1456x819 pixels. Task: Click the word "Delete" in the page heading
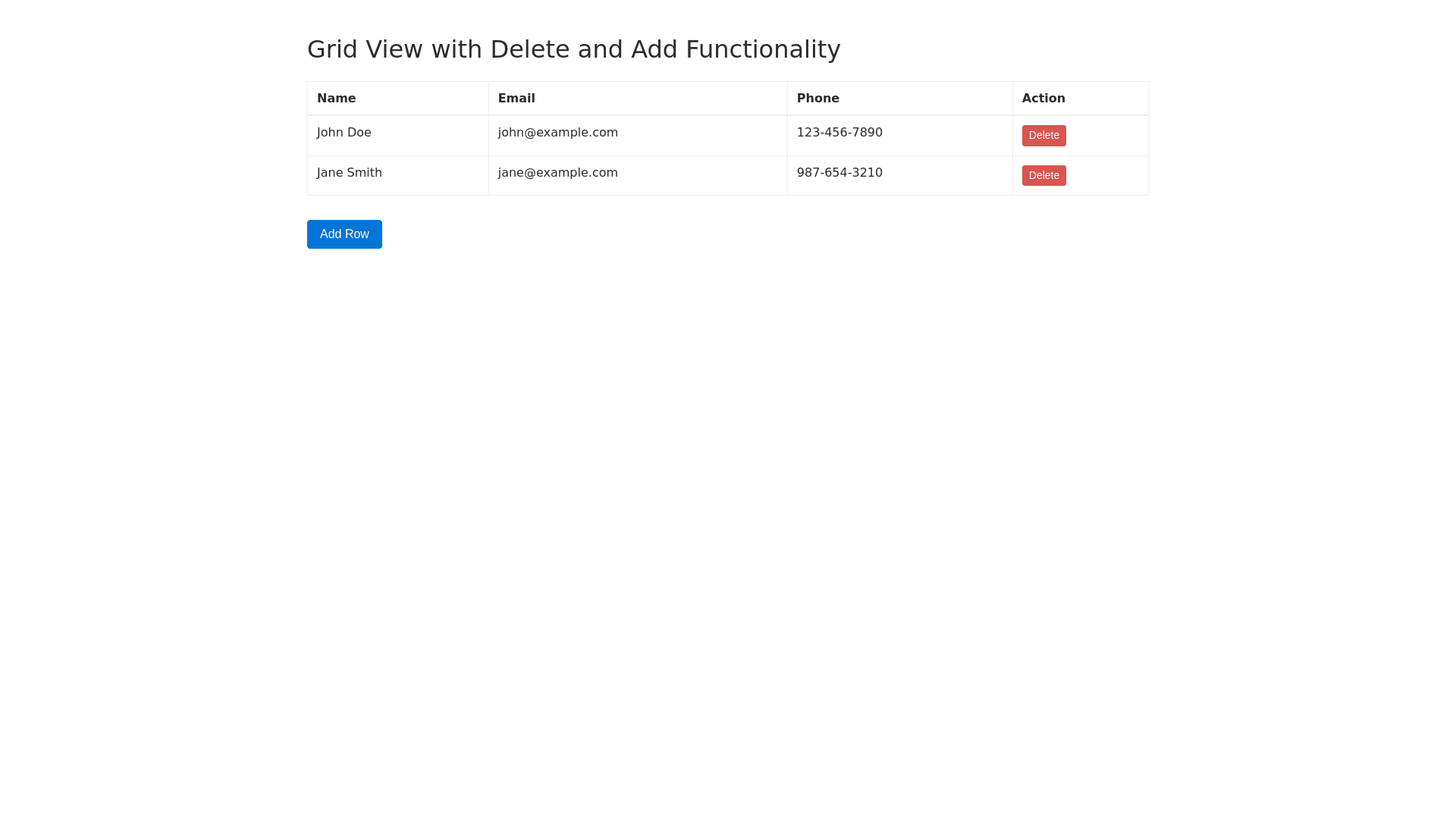pos(529,49)
